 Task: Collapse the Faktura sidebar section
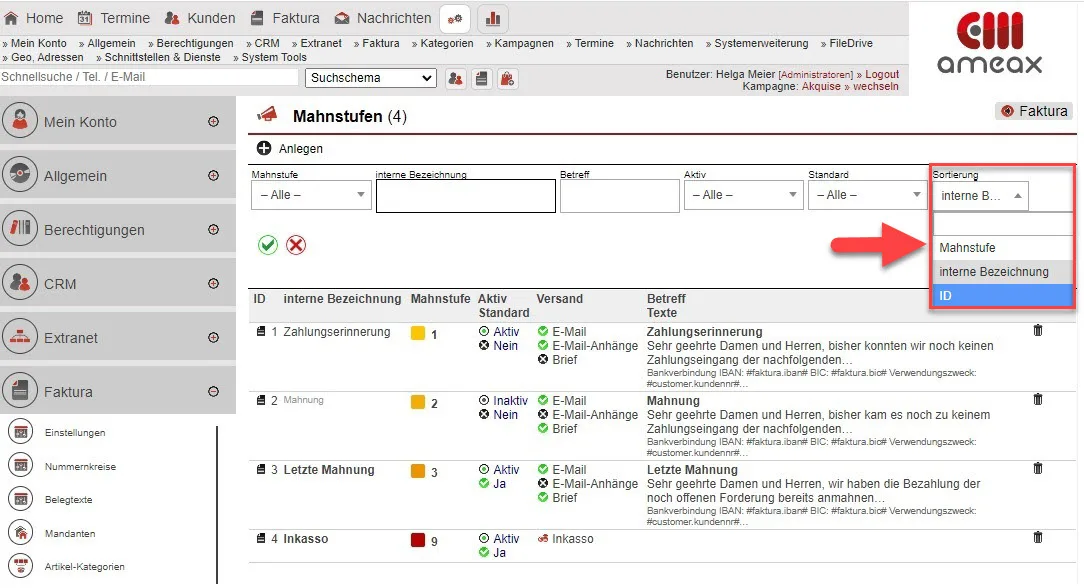click(213, 392)
